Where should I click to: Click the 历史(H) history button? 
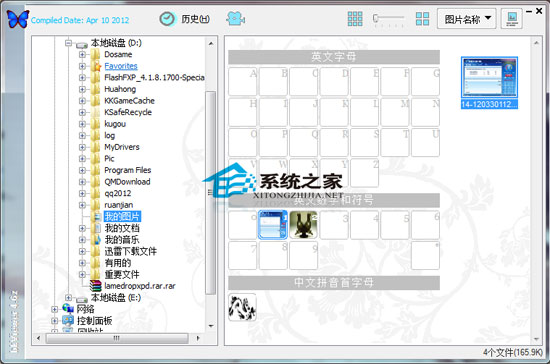[195, 19]
